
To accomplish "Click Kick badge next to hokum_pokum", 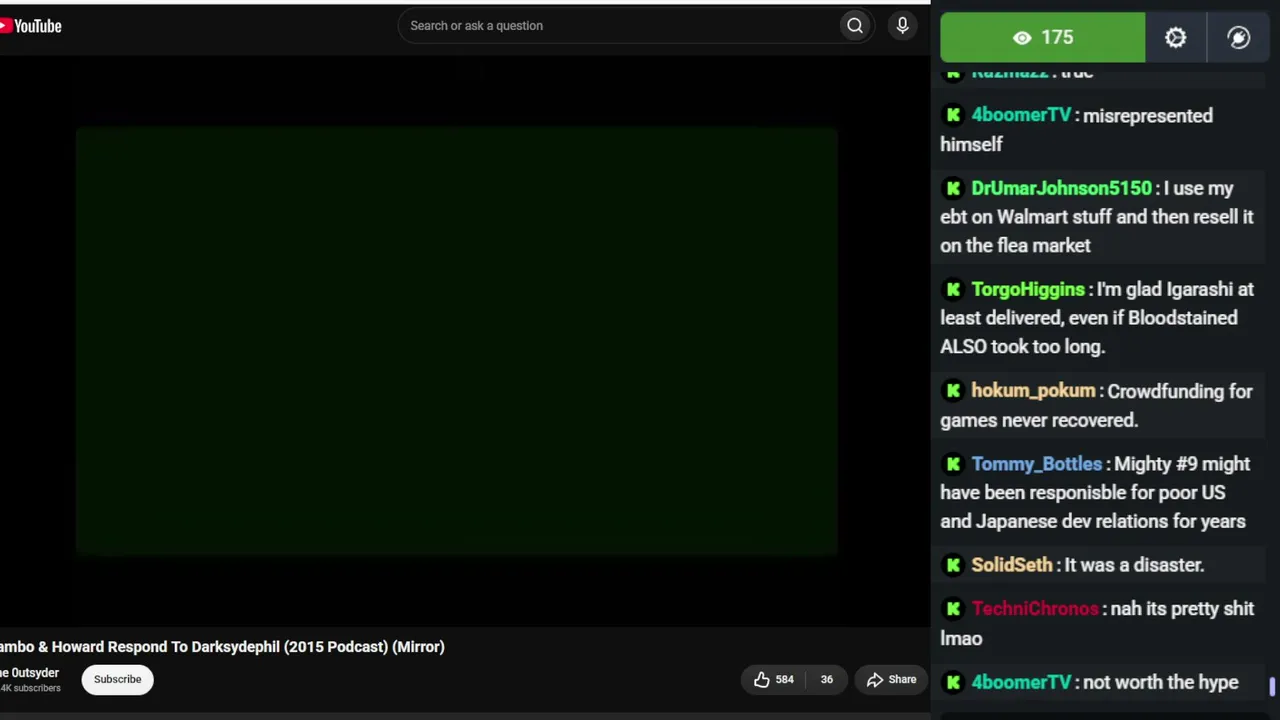I will (x=953, y=391).
